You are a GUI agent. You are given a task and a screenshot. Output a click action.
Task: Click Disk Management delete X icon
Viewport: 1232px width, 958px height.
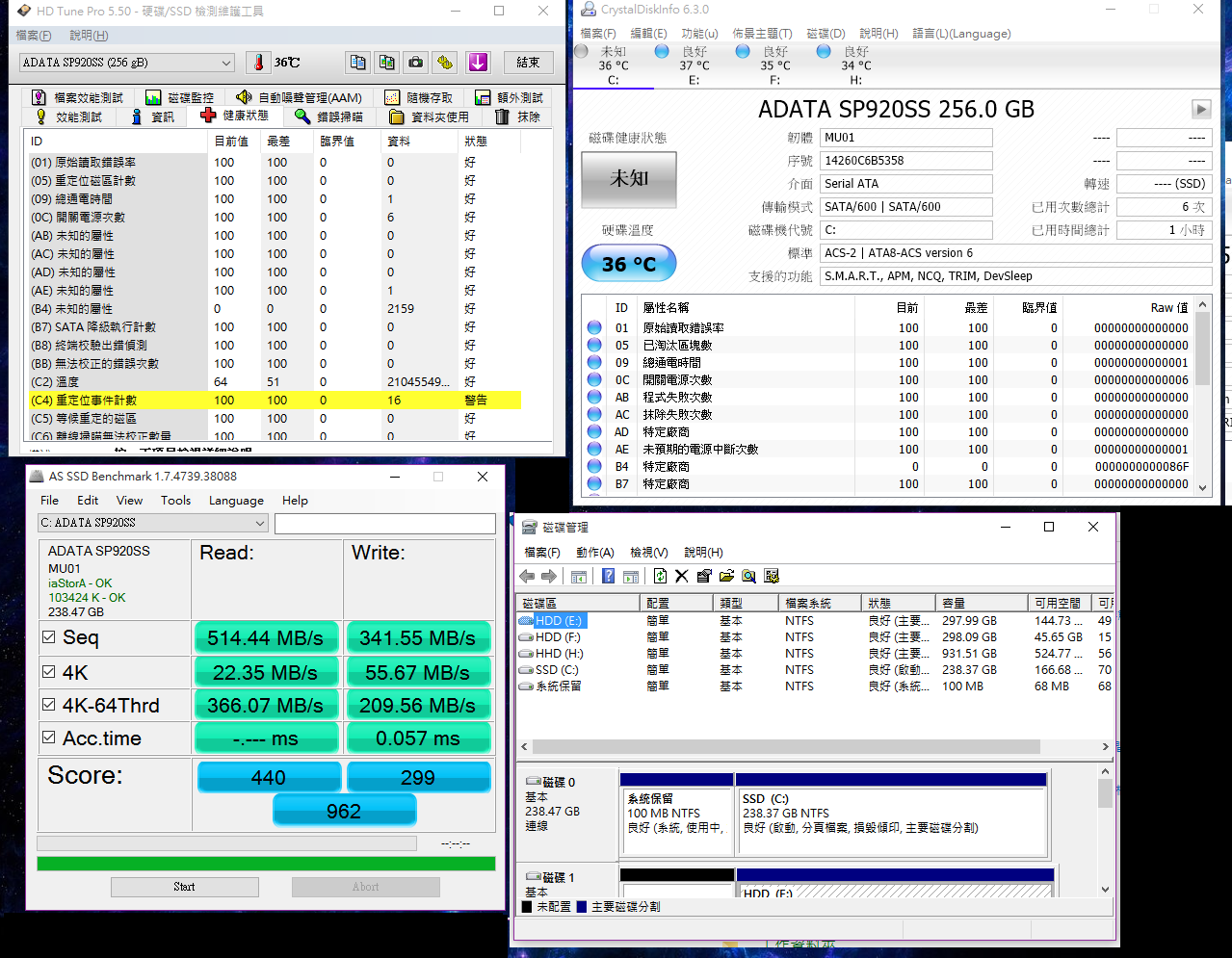click(x=682, y=576)
